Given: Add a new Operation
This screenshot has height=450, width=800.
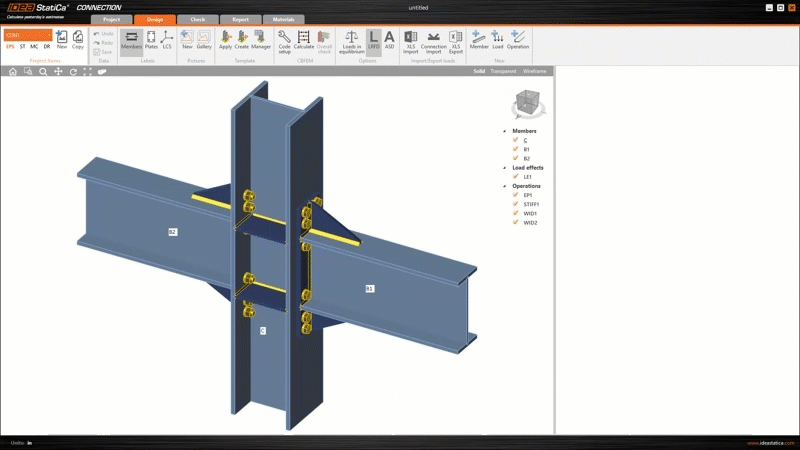Looking at the screenshot, I should click(518, 40).
